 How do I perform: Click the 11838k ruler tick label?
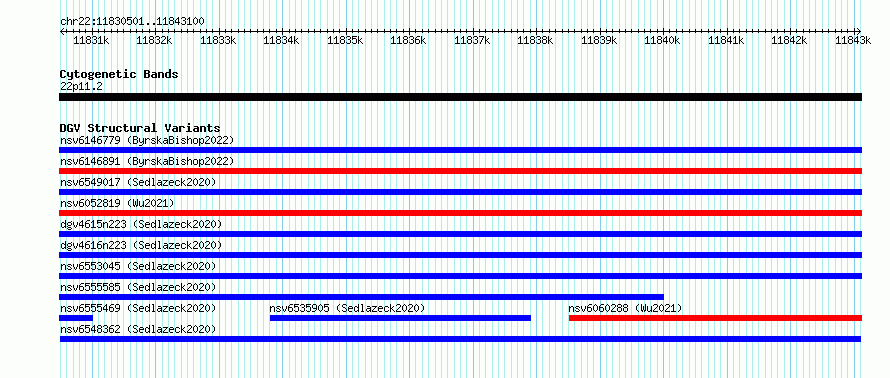(536, 40)
